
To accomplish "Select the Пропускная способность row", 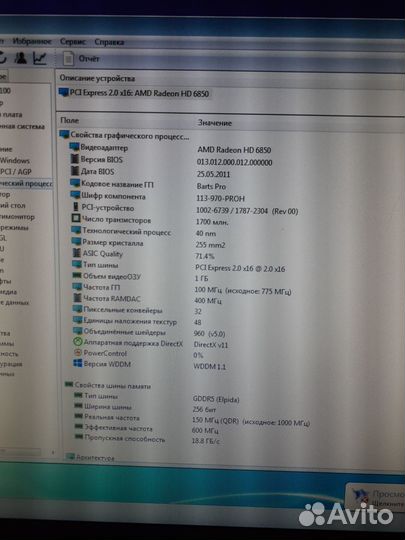I will [x=147, y=440].
